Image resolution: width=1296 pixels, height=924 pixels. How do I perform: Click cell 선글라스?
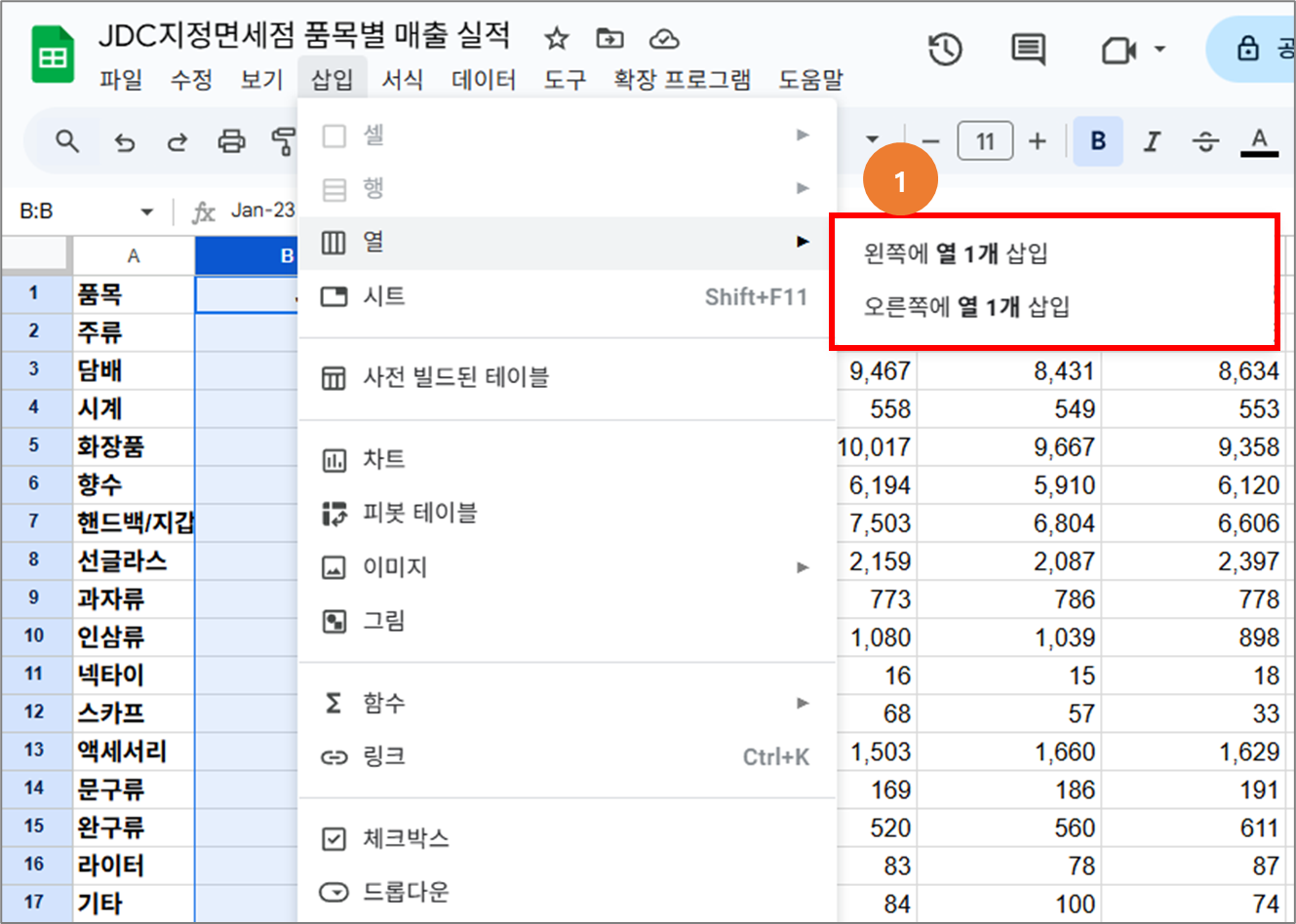point(134,560)
